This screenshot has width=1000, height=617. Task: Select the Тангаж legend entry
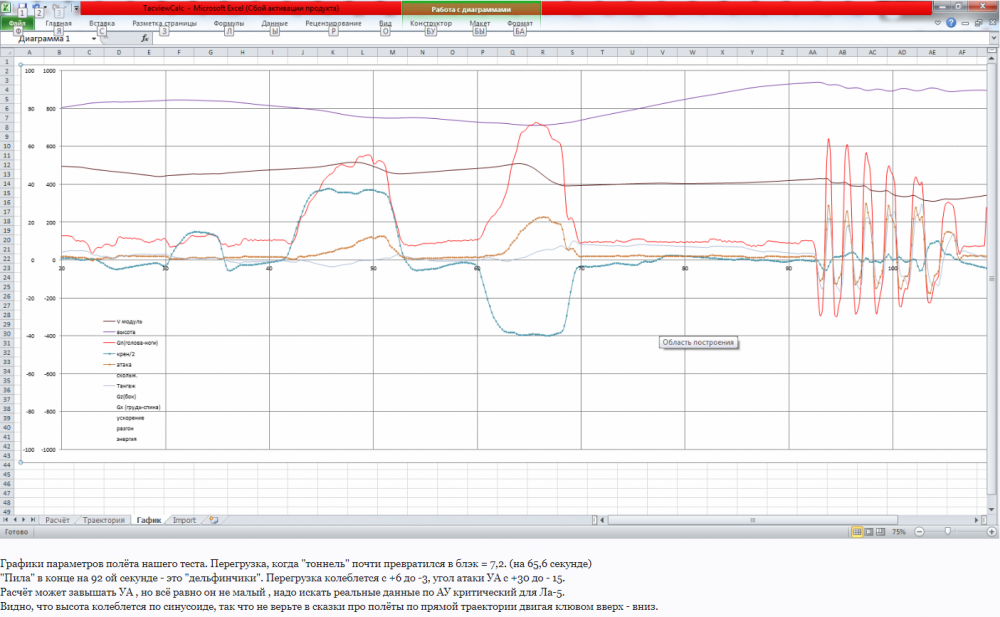(x=119, y=386)
